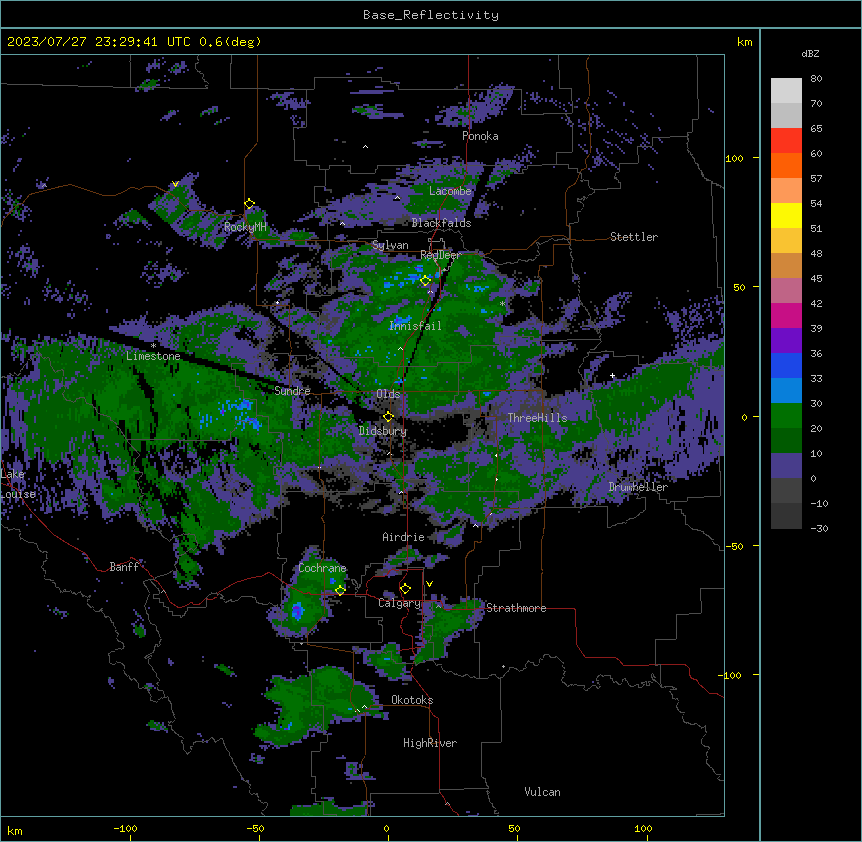Click the yellow diamond marker beside Cochrane
The image size is (862, 842).
click(340, 590)
